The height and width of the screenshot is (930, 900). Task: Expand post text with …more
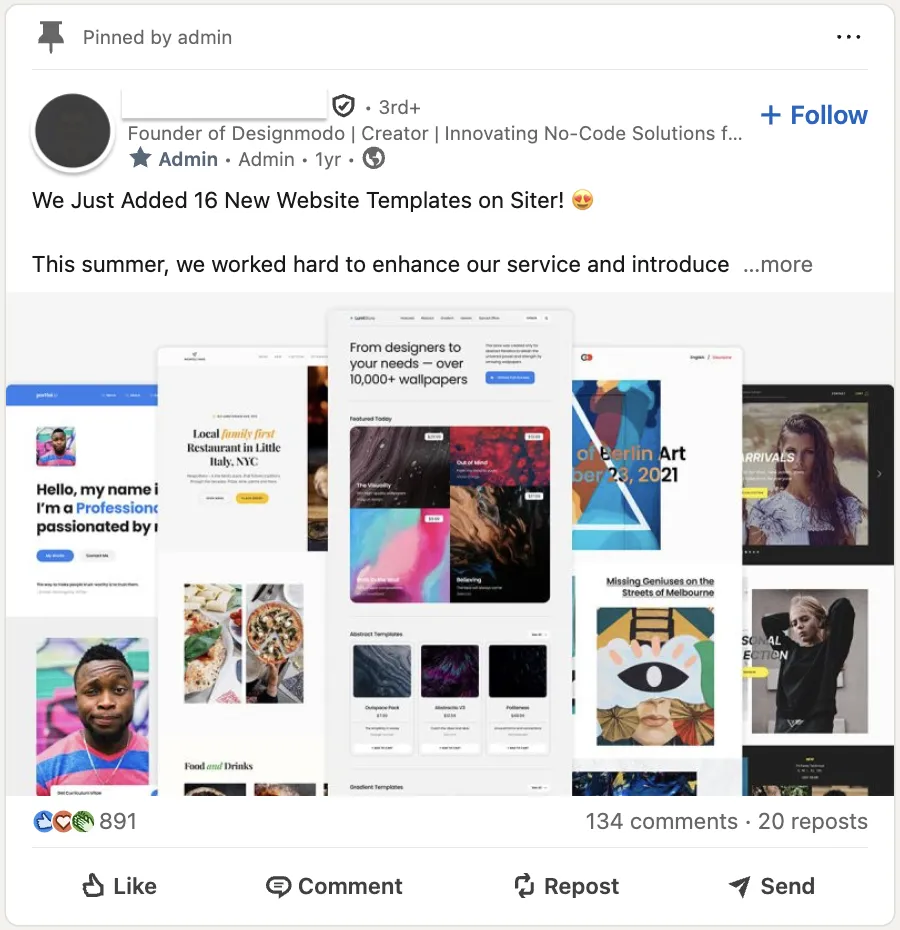(778, 265)
